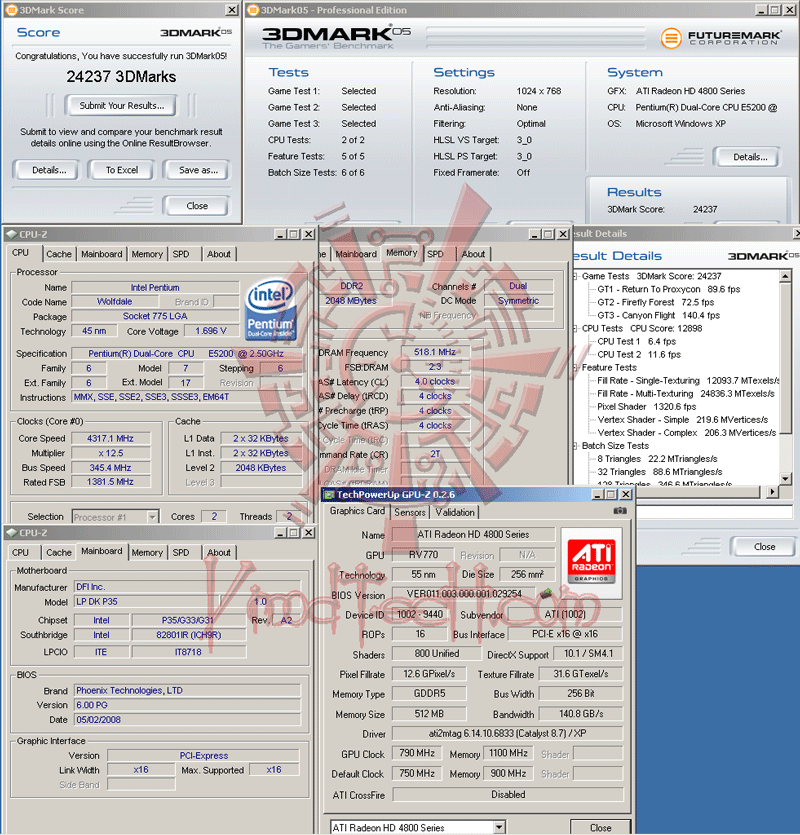Screen dimensions: 800x835
Task: Select Fill Rate - Single-Texturing row
Action: click(x=688, y=381)
